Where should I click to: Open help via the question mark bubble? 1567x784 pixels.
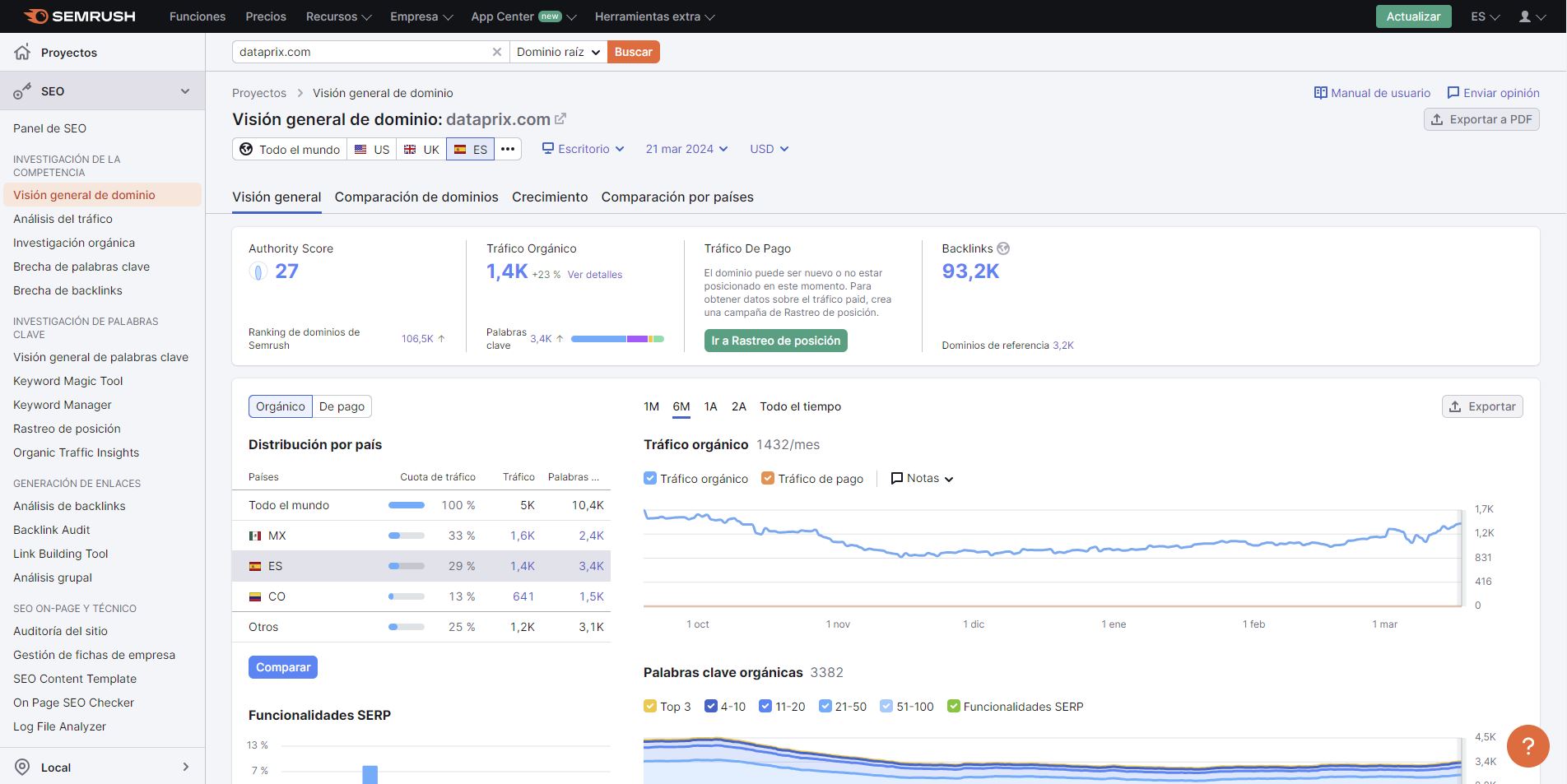pos(1527,746)
